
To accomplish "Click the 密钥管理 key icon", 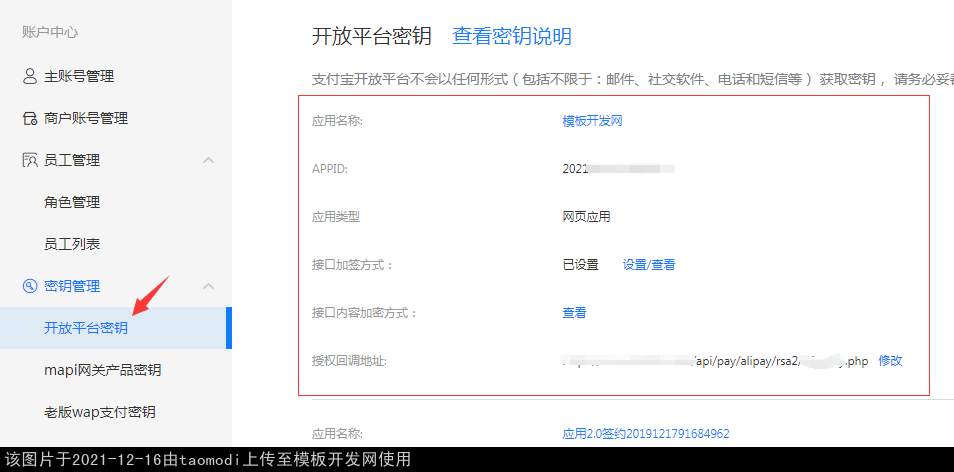I will (30, 286).
